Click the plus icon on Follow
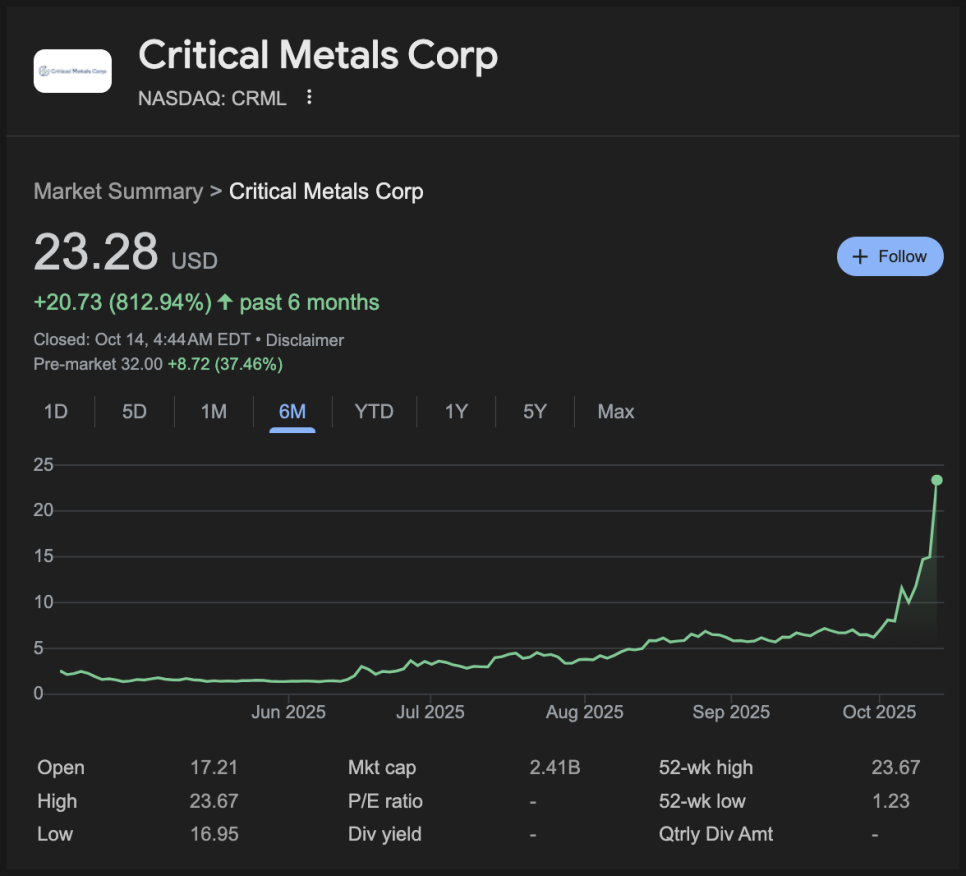Screen dimensions: 966x876 [859, 256]
